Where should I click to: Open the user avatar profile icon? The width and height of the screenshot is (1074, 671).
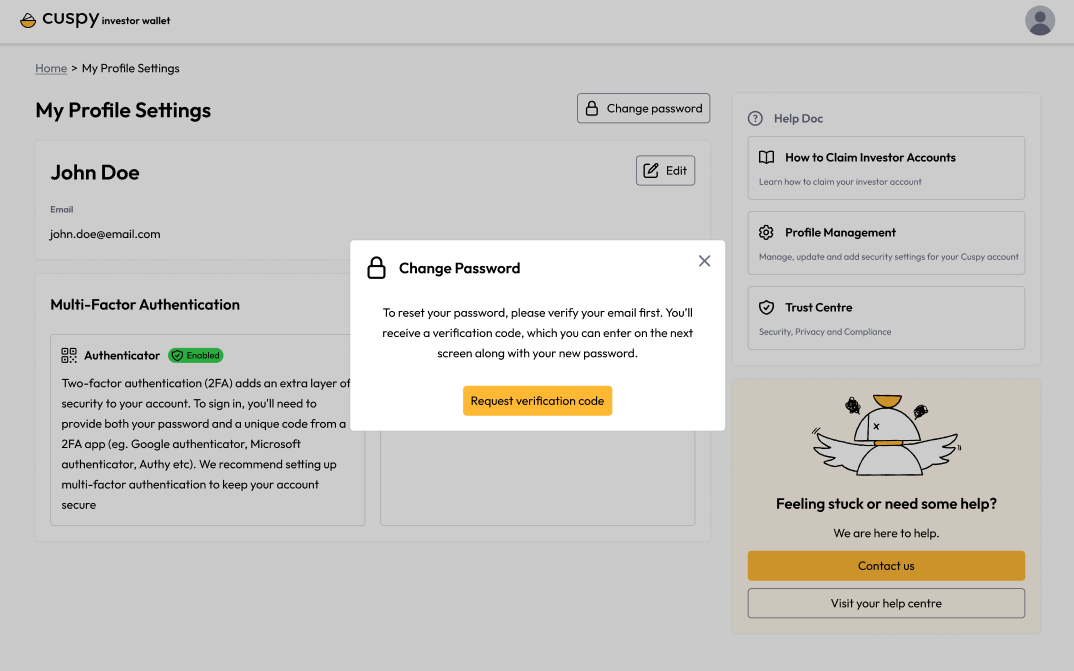pyautogui.click(x=1039, y=21)
